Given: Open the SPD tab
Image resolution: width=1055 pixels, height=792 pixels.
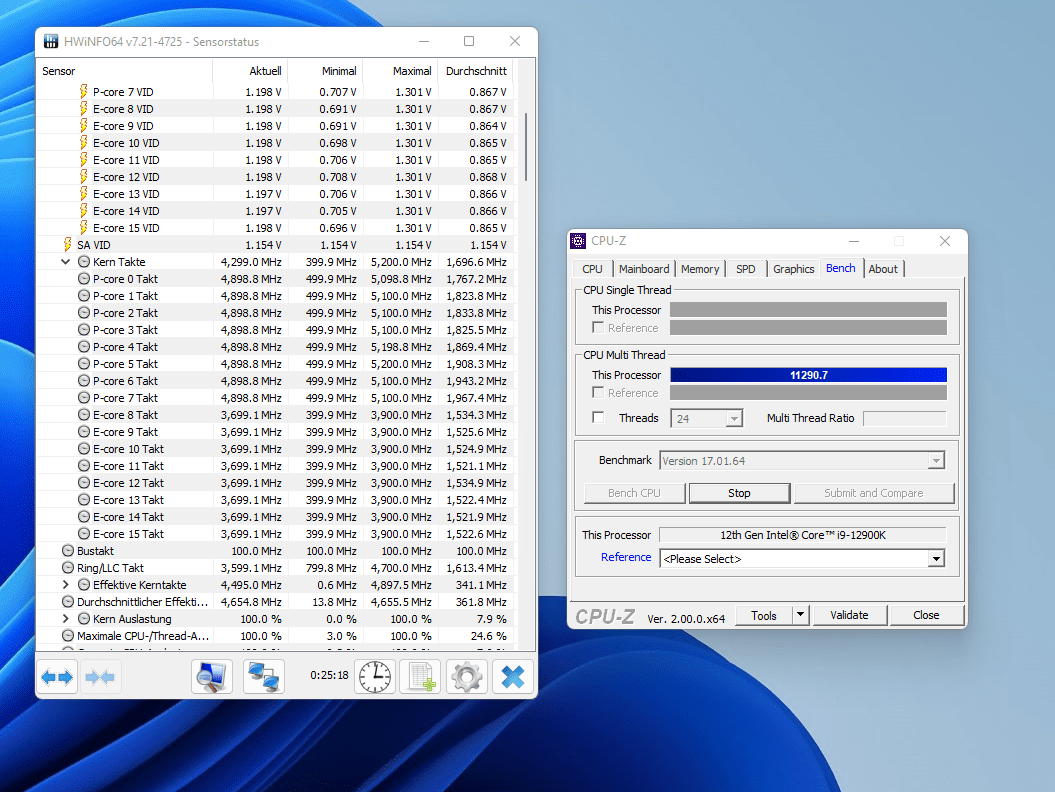Looking at the screenshot, I should tap(745, 268).
